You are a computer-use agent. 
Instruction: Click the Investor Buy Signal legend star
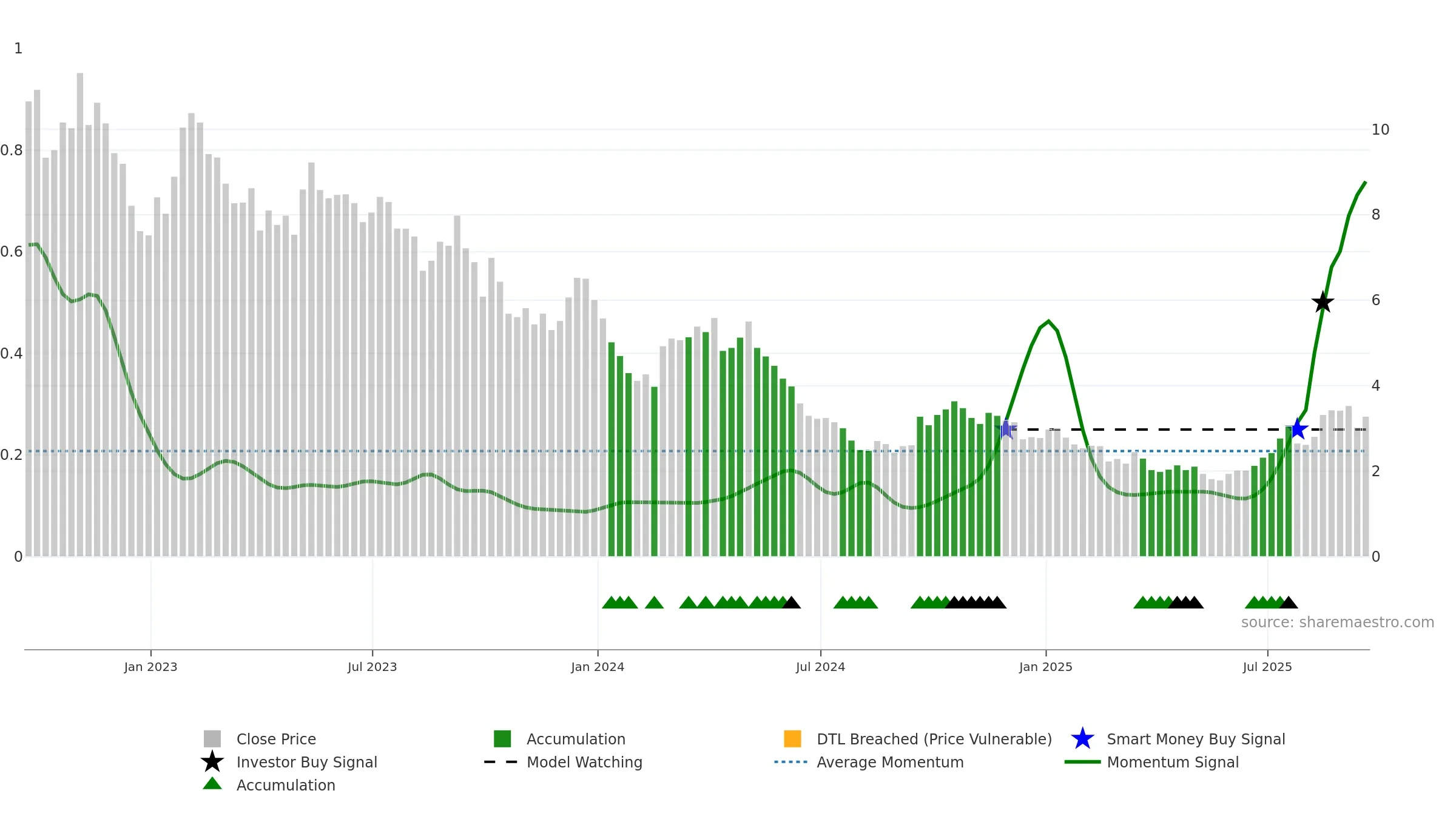click(212, 761)
